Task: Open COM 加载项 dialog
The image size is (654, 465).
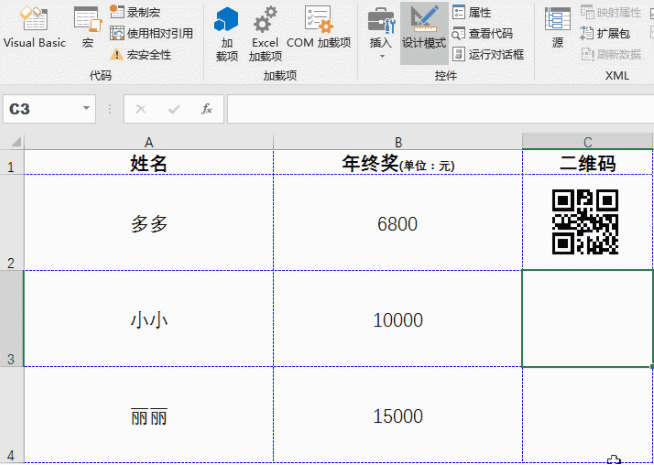Action: coord(319,28)
